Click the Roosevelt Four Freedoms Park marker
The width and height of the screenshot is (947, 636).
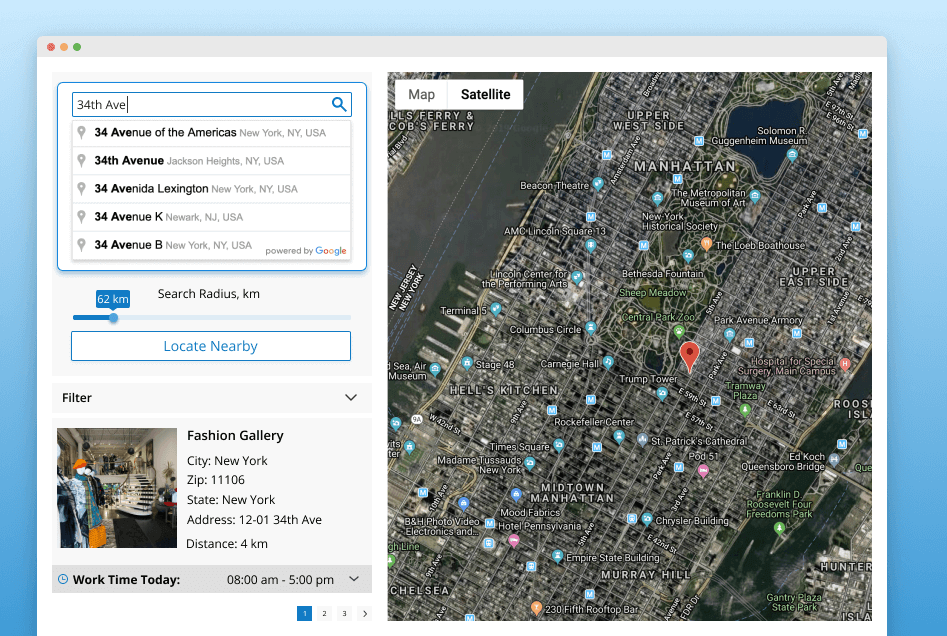pyautogui.click(x=779, y=528)
